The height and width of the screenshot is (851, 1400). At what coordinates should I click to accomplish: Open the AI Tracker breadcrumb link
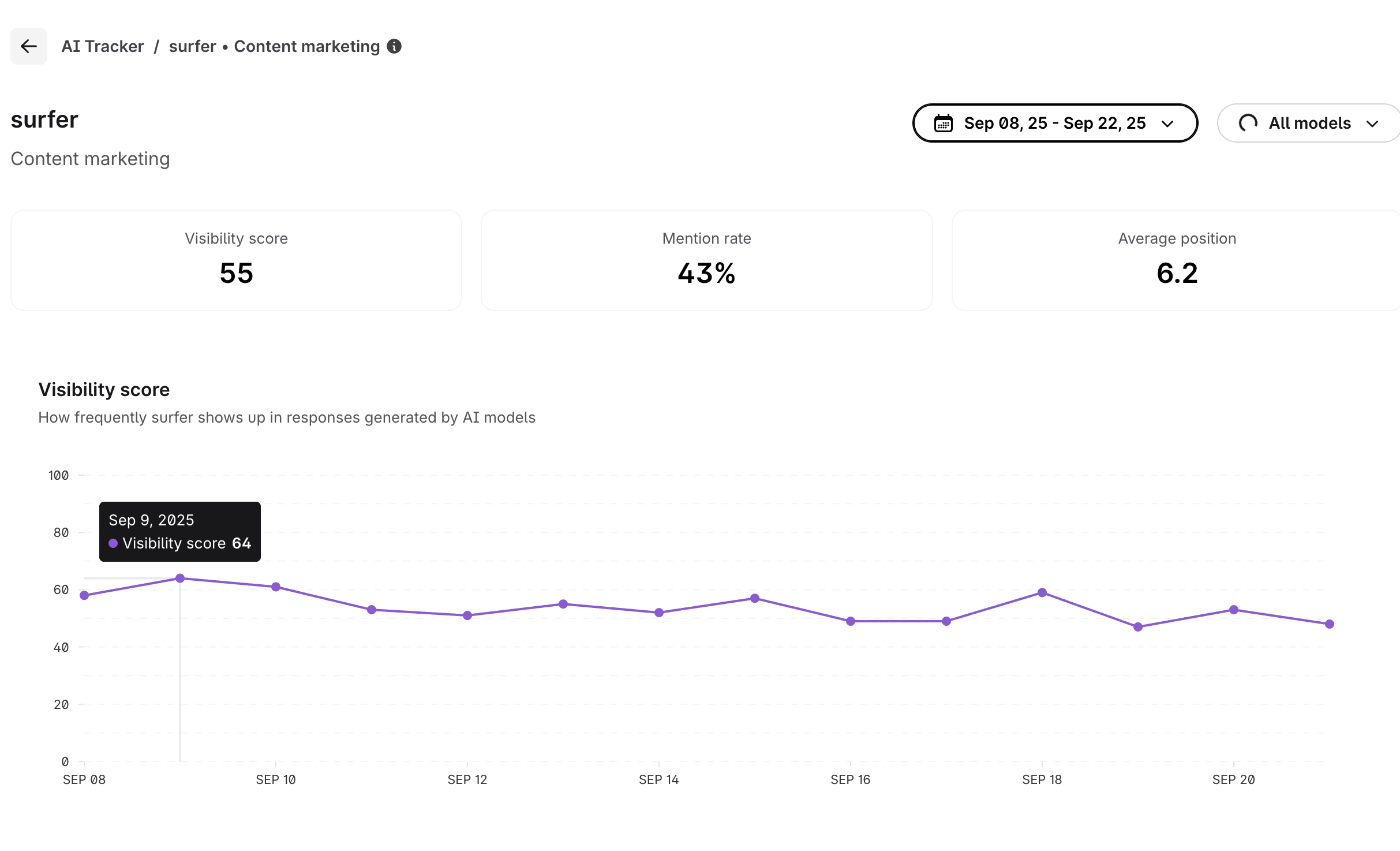tap(103, 46)
